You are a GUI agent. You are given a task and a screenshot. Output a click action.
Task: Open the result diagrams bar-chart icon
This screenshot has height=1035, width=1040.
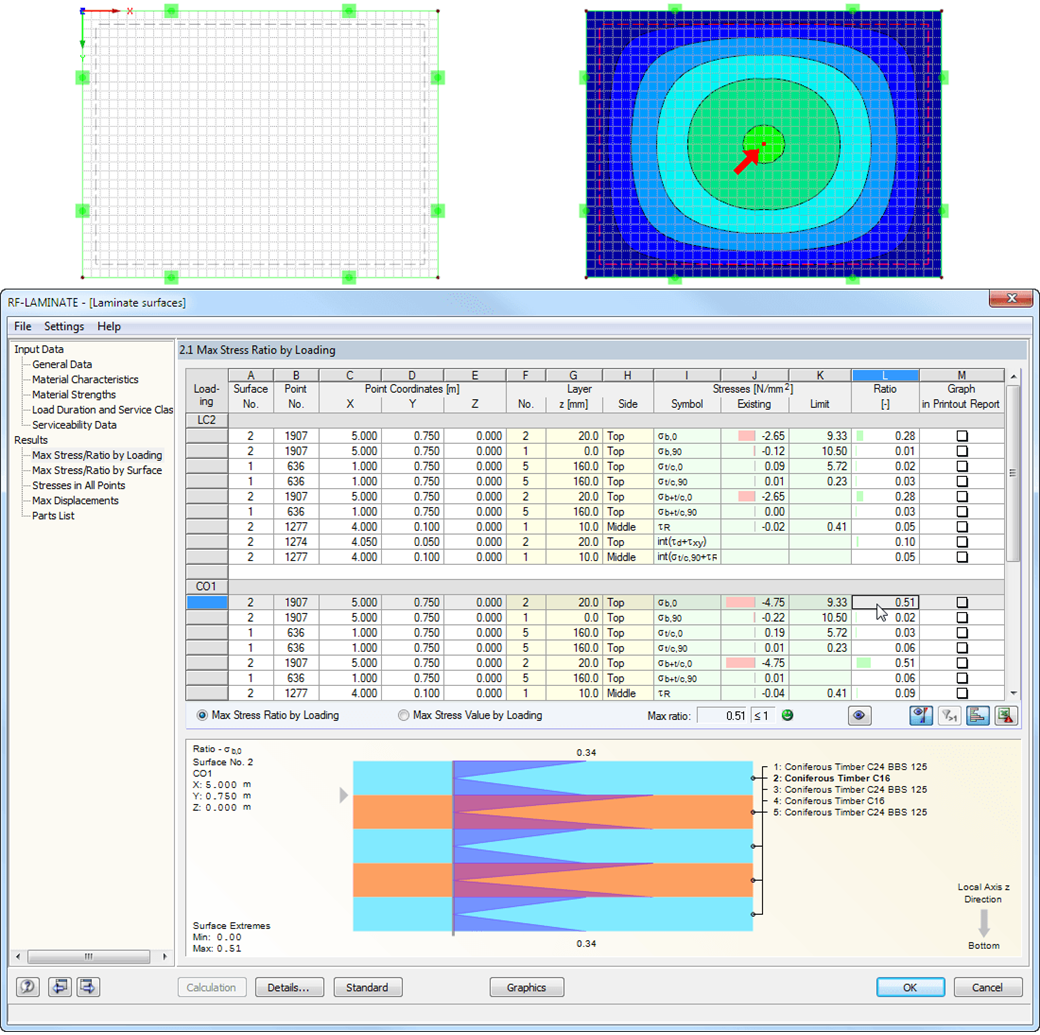pyautogui.click(x=977, y=715)
